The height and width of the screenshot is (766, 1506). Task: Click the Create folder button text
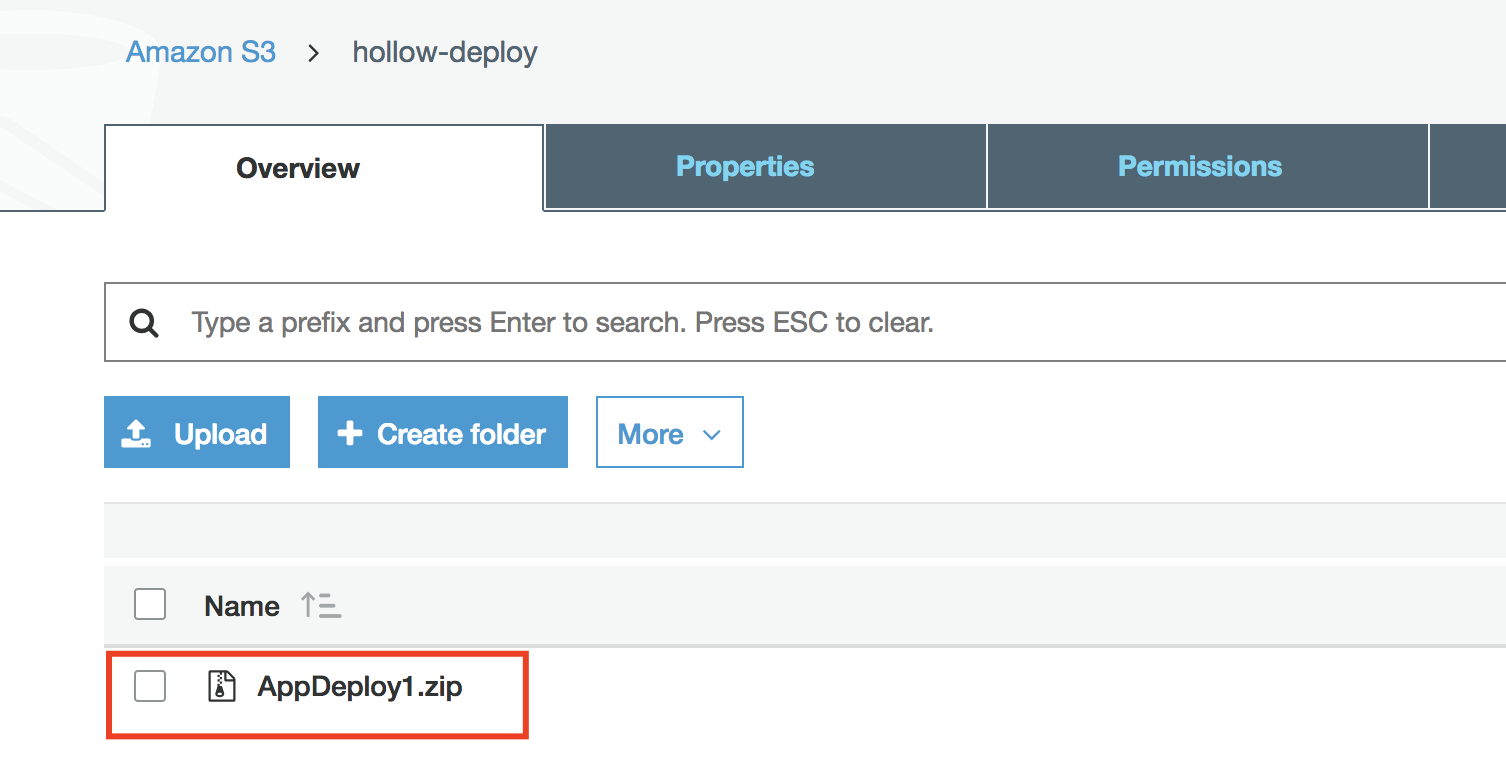[461, 434]
